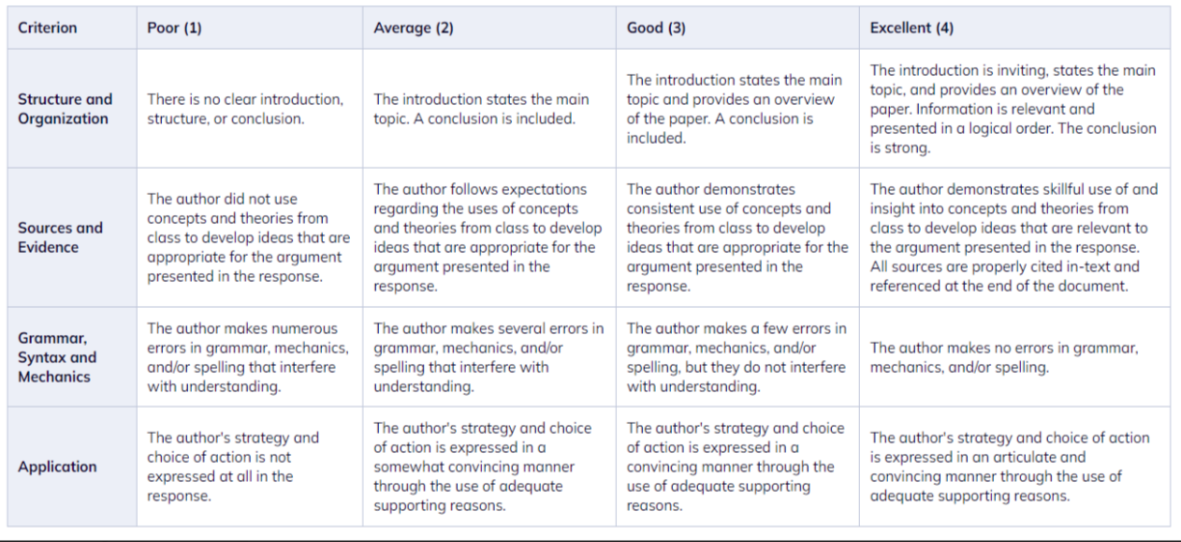This screenshot has width=1181, height=542.
Task: Choose Poor cell for Application criterion
Action: click(x=250, y=466)
